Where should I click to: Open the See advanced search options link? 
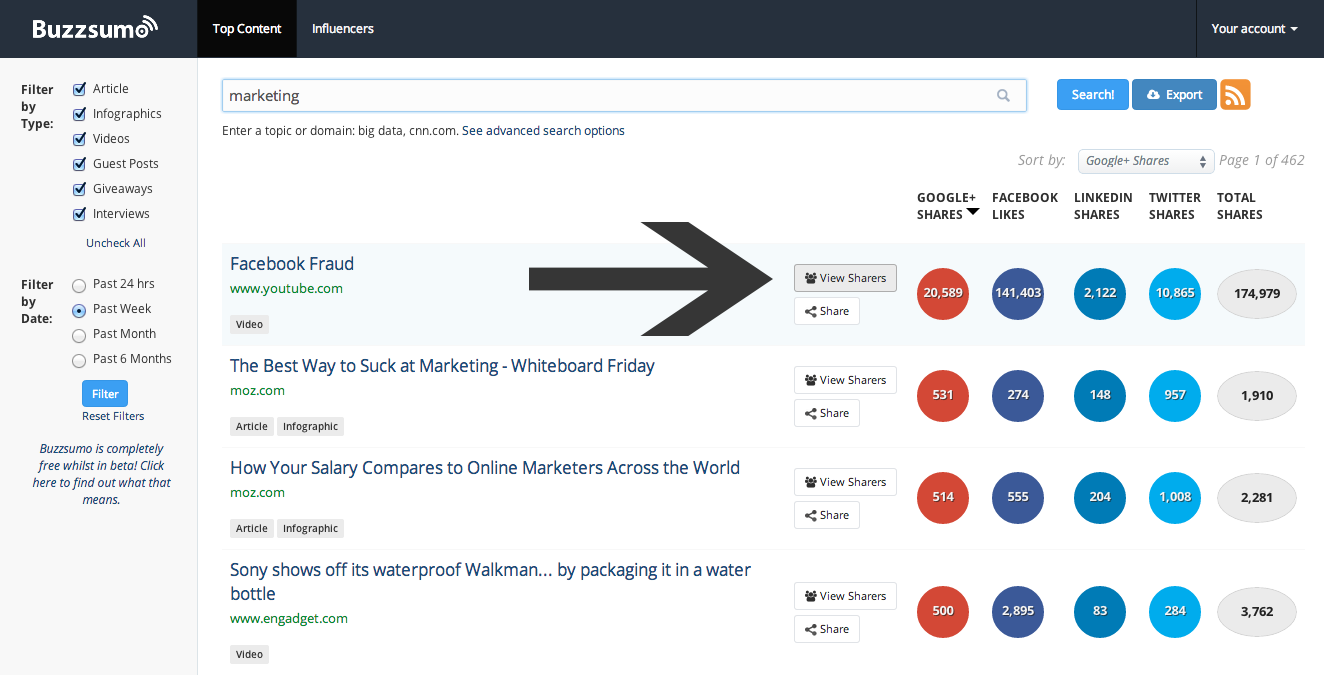543,131
